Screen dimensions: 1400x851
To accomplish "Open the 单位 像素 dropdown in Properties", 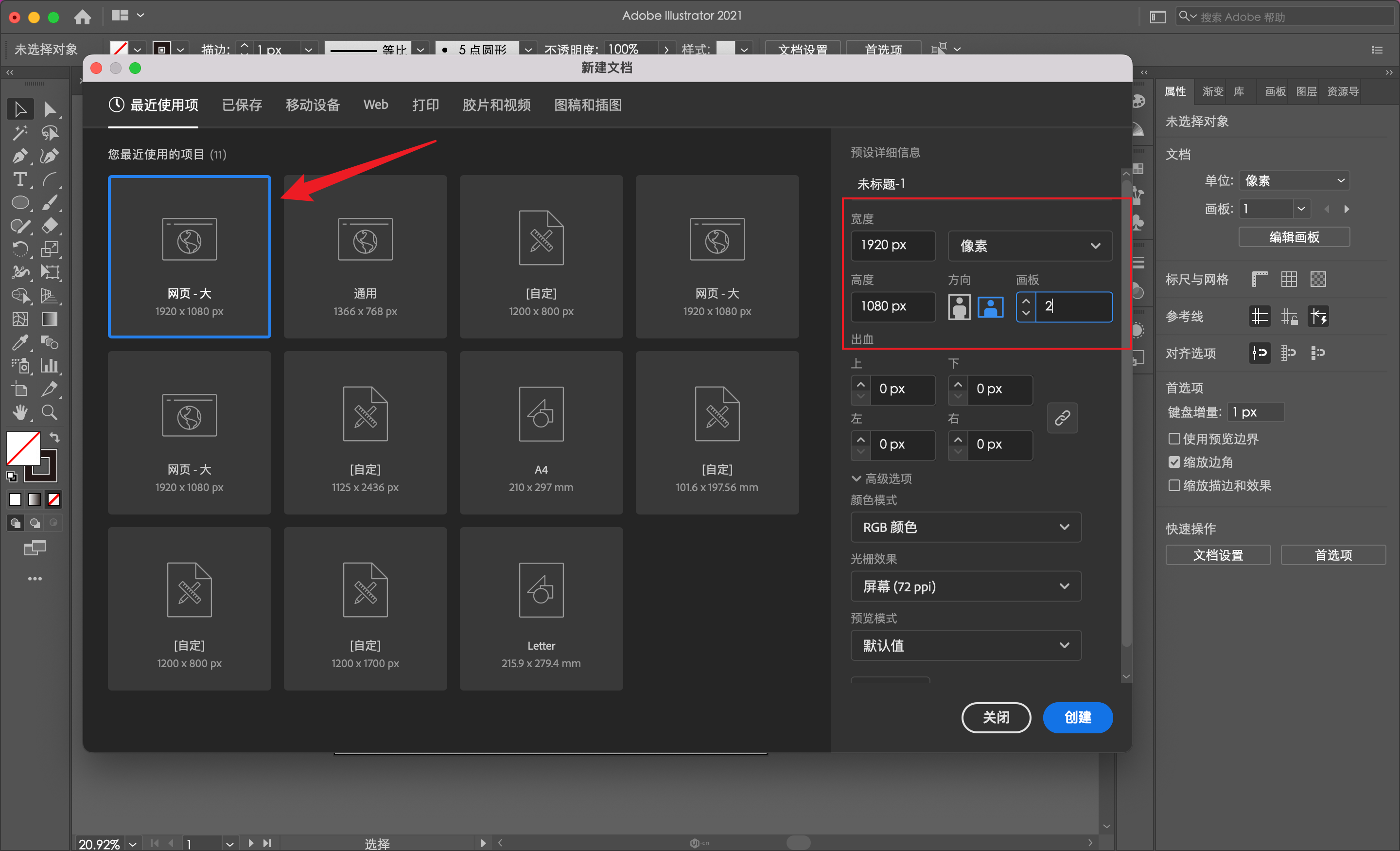I will click(1294, 181).
